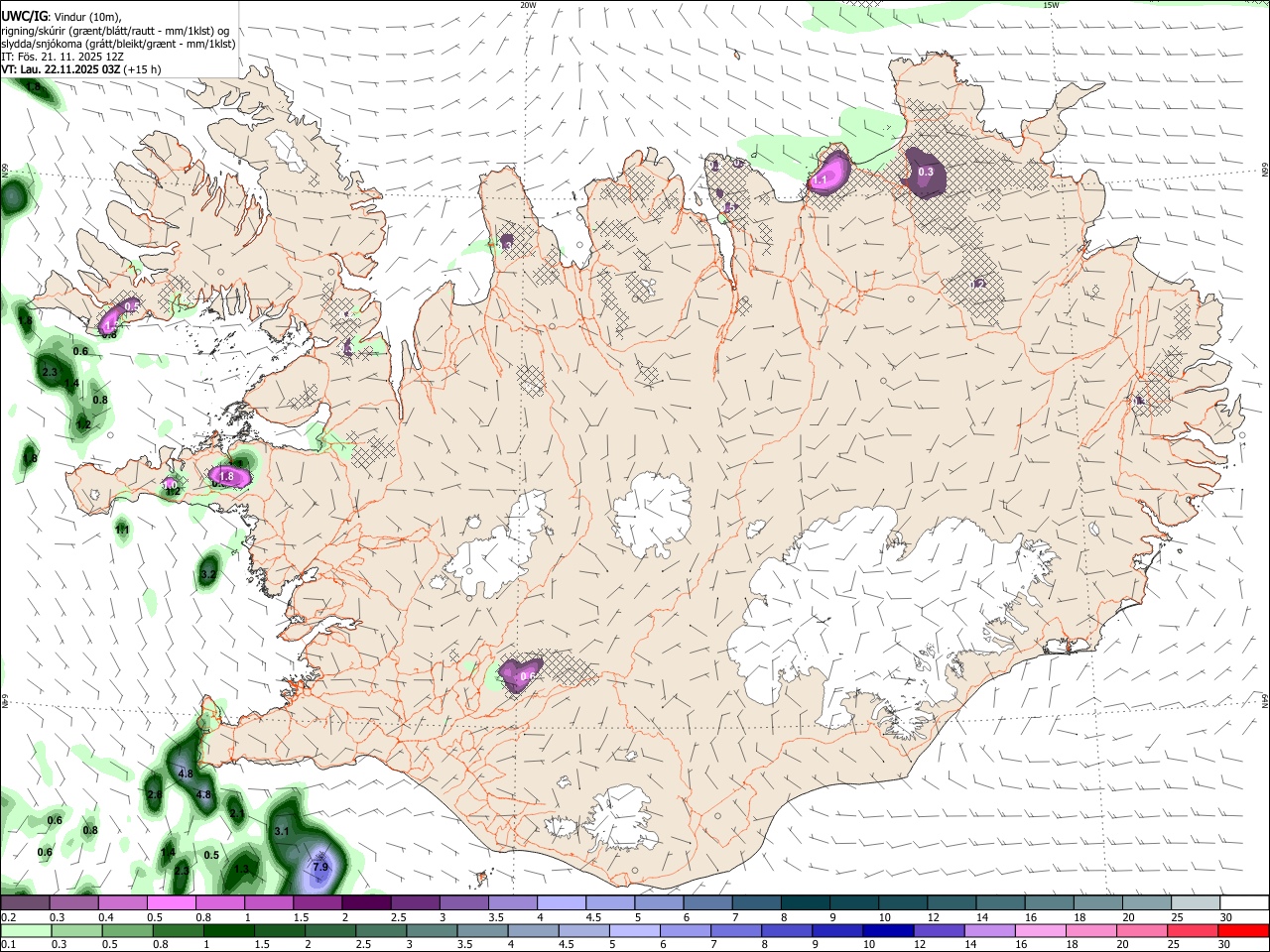Click the '1.8' value on the pink Snæfellsnes patch
1270x952 pixels.
226,476
